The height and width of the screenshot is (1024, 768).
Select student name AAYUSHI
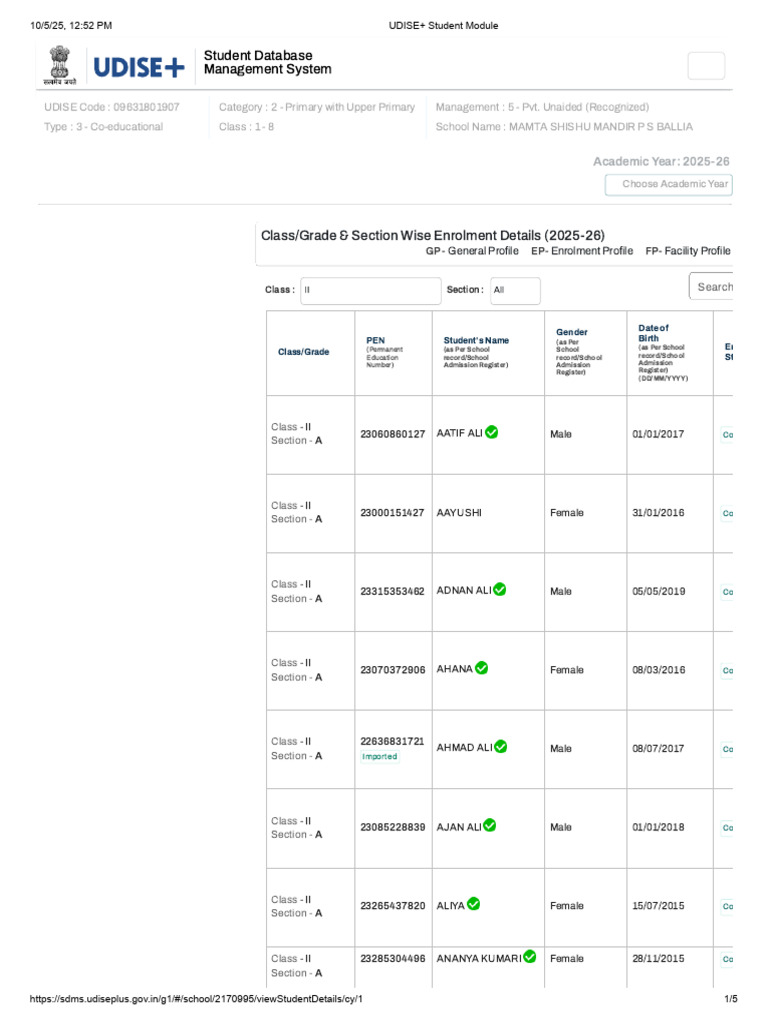459,513
